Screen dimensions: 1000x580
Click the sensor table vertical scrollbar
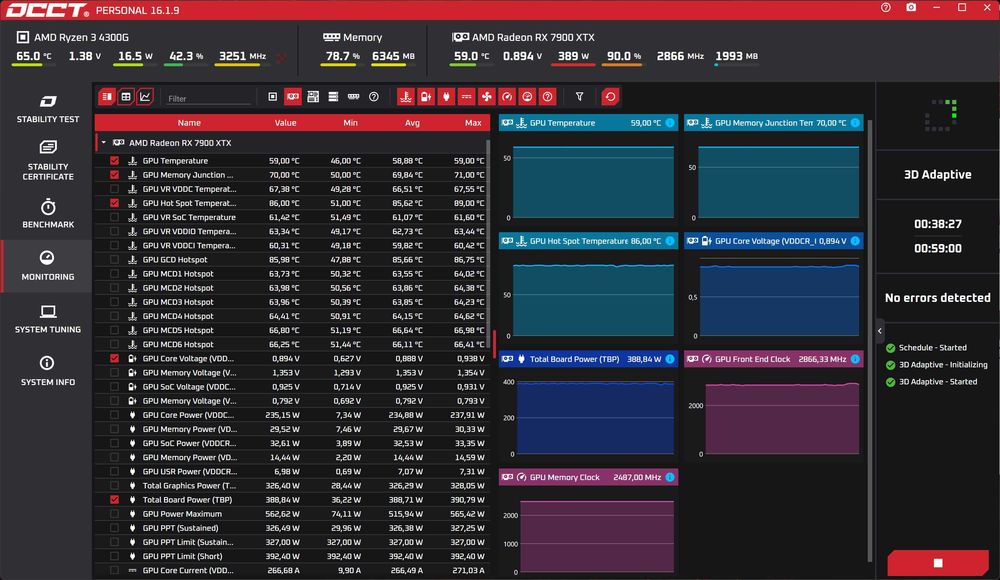tap(487, 242)
